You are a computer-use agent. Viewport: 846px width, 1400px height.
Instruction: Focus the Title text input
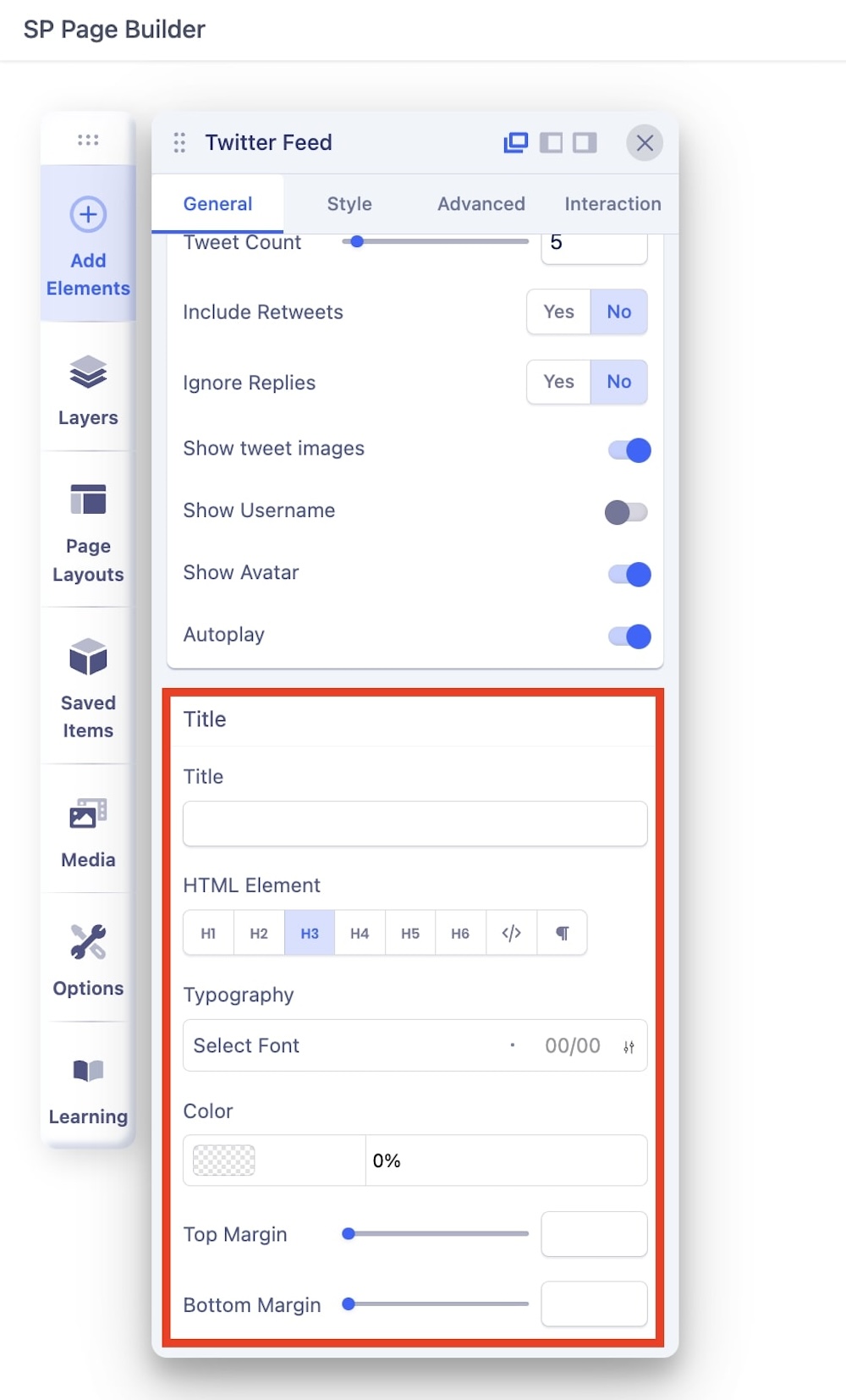tap(415, 824)
